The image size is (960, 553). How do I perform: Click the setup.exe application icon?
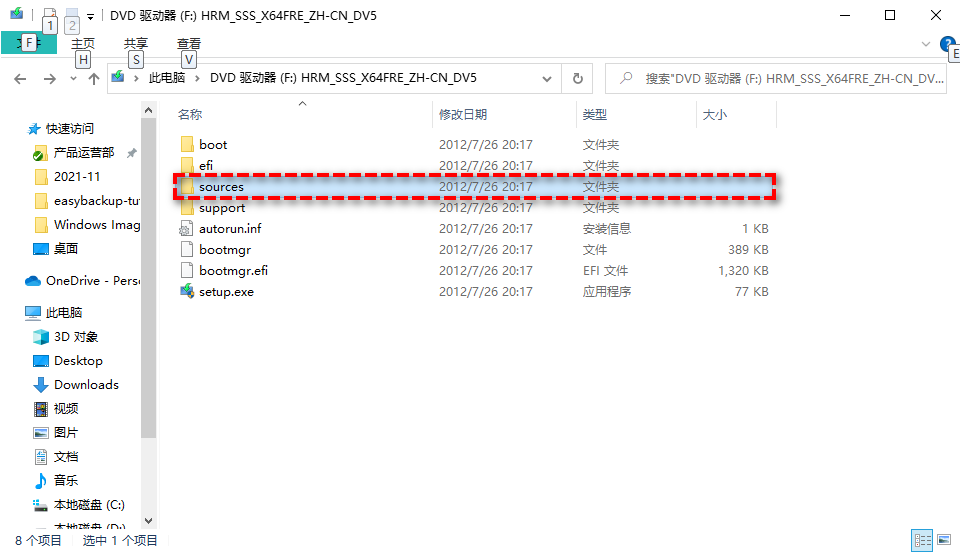(x=186, y=292)
